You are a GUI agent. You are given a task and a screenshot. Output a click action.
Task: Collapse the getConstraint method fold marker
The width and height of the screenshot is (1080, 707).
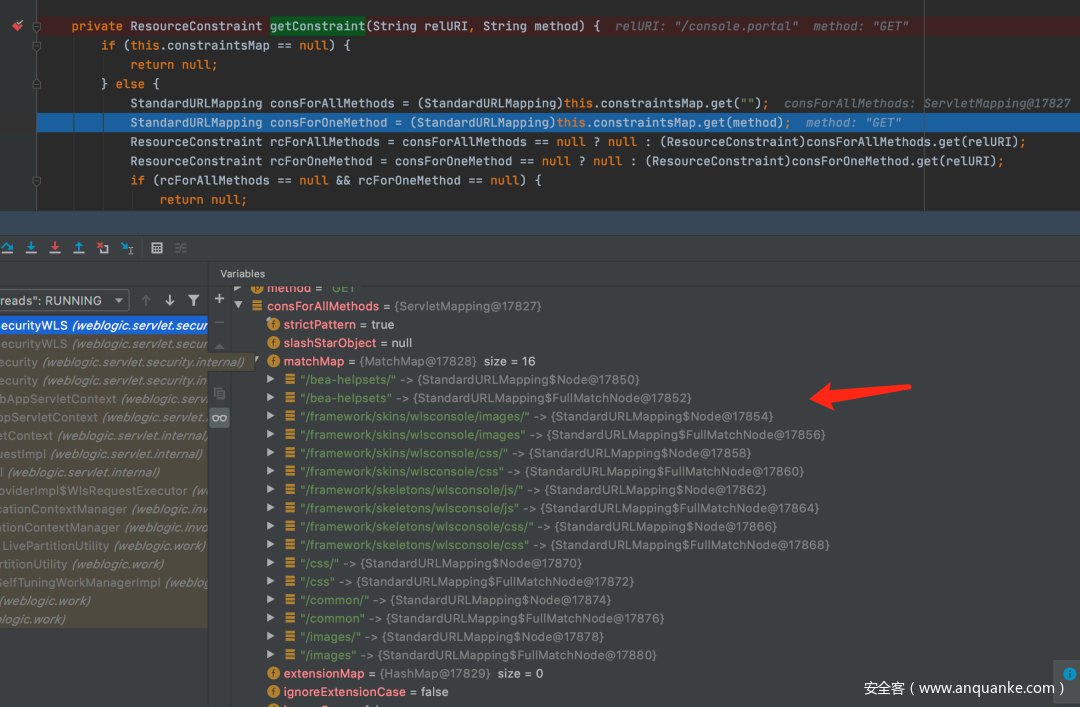click(x=37, y=26)
